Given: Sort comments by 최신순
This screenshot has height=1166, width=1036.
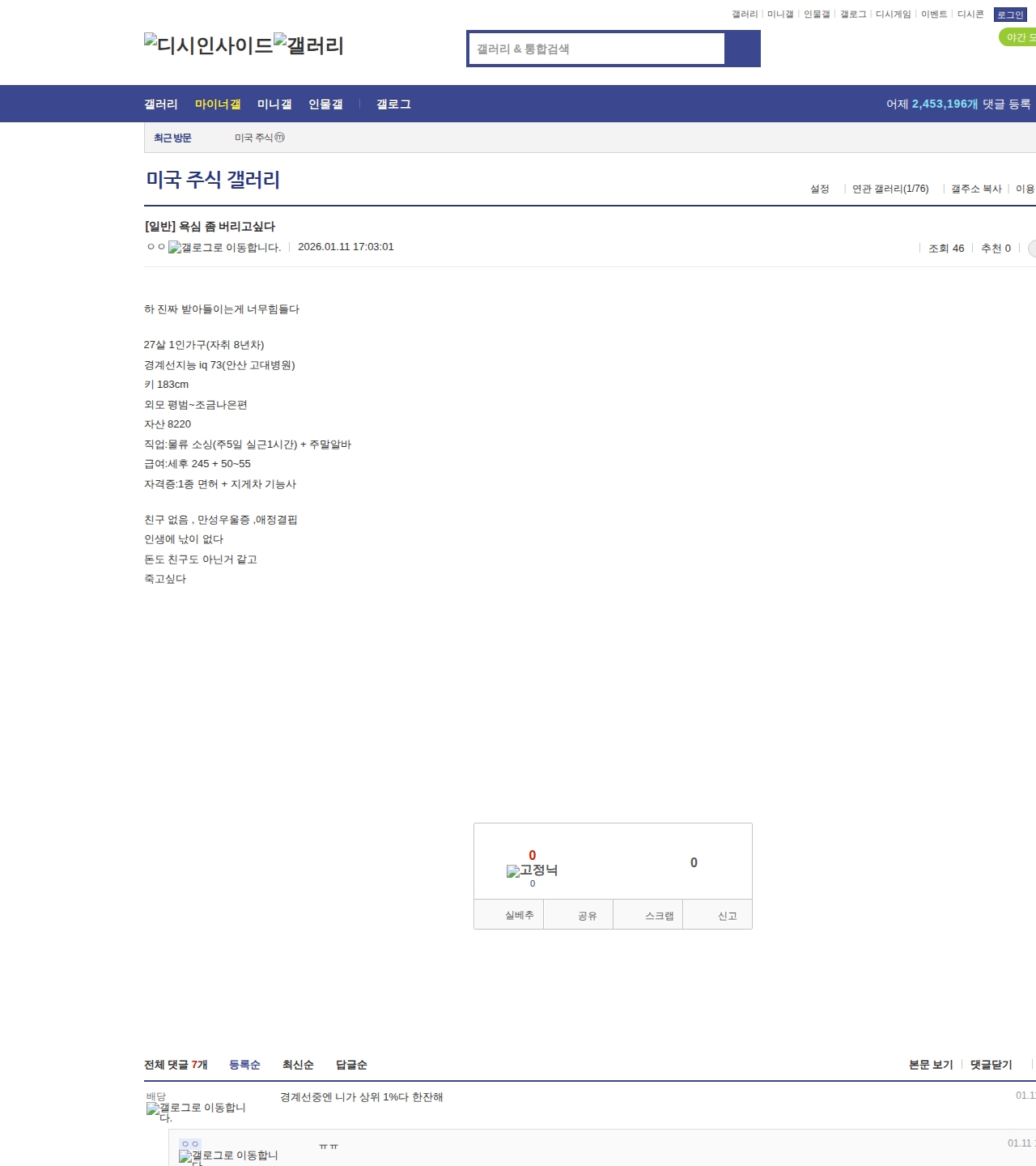Looking at the screenshot, I should pos(298,1065).
